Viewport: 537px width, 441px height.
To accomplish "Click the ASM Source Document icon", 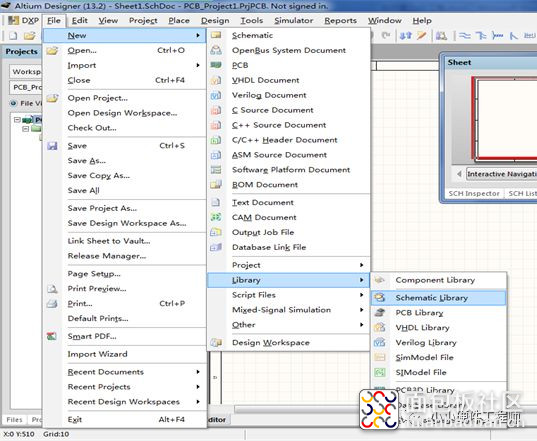I will [216, 155].
